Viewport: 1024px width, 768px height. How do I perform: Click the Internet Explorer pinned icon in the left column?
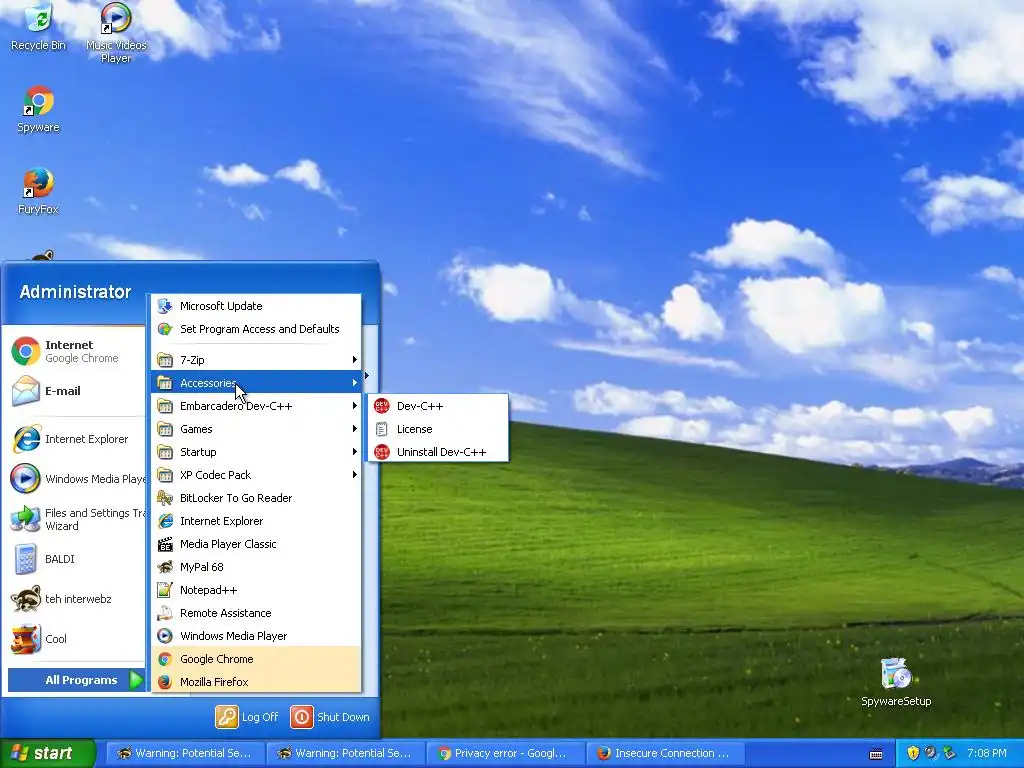pyautogui.click(x=26, y=439)
